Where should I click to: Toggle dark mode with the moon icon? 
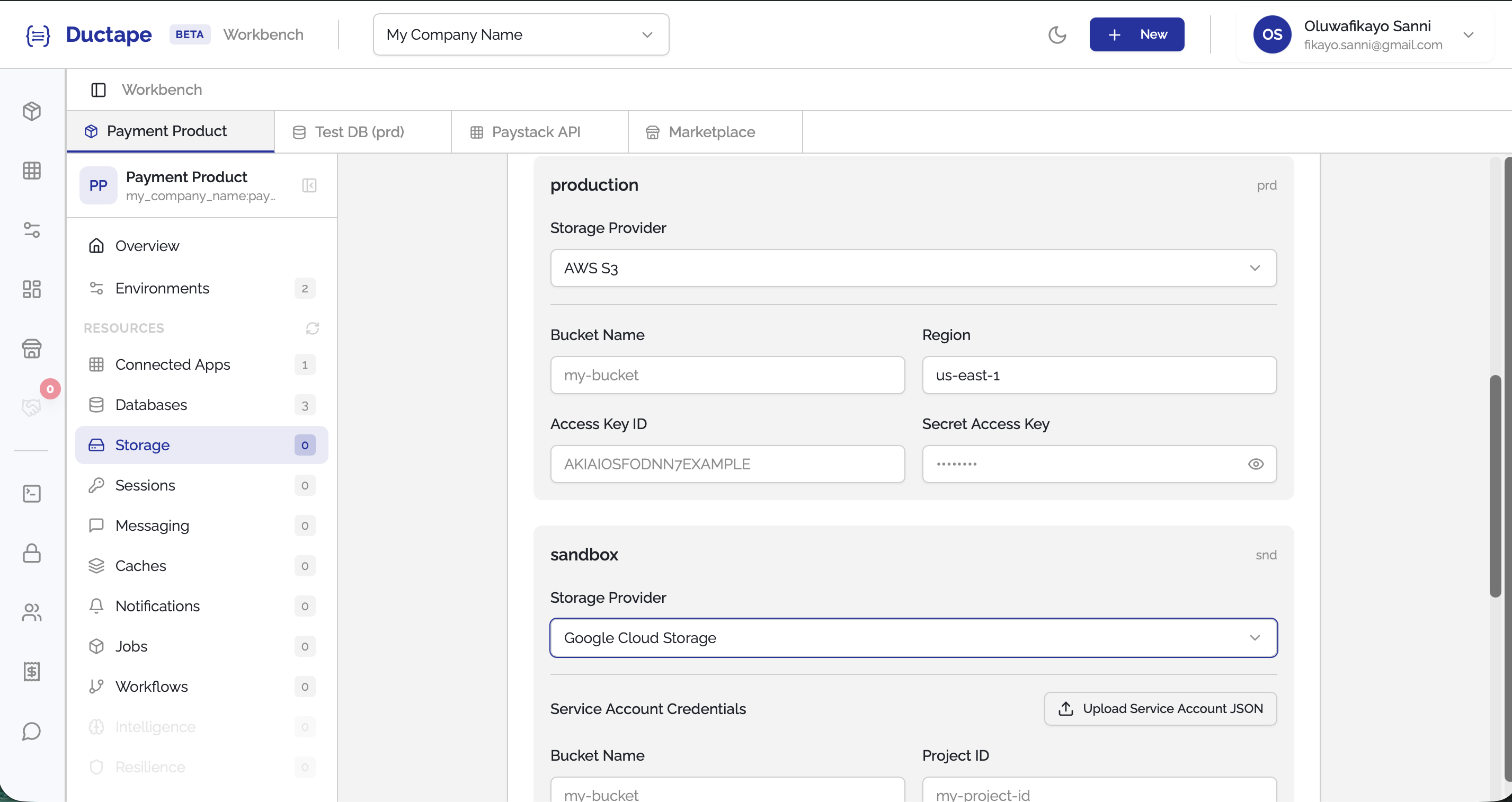pyautogui.click(x=1059, y=34)
